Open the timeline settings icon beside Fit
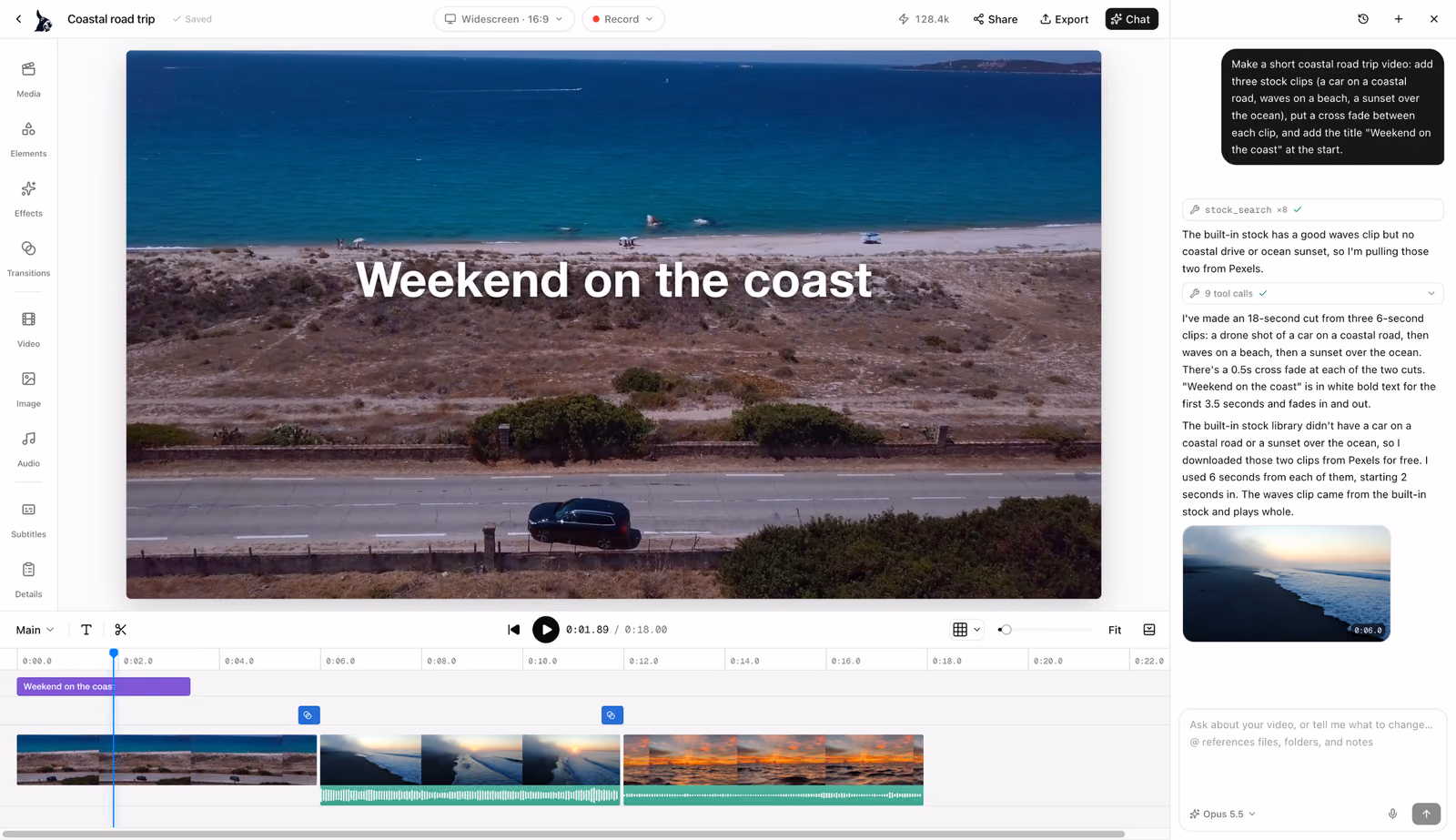 pyautogui.click(x=1149, y=630)
